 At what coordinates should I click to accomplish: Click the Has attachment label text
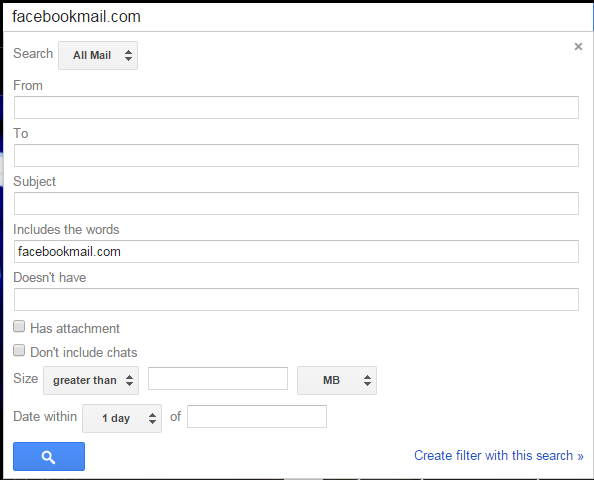point(75,328)
